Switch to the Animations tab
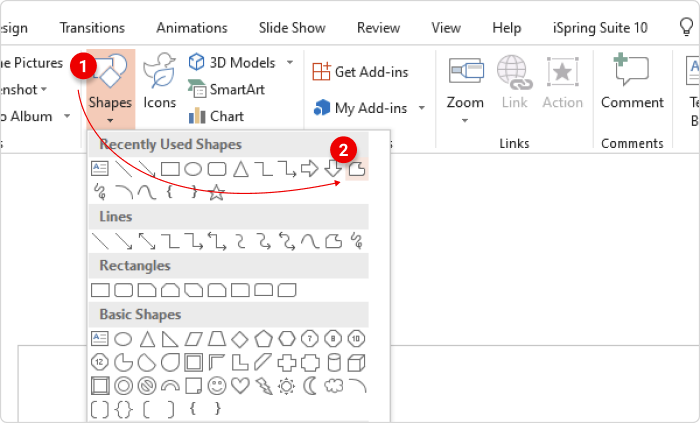 click(x=192, y=28)
